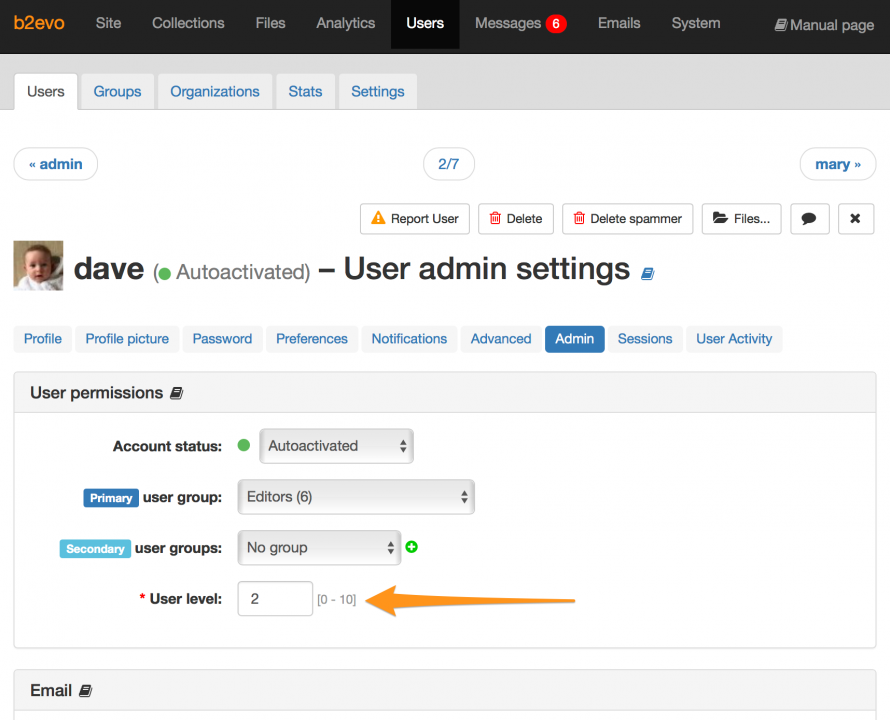Viewport: 890px width, 720px height.
Task: Open the Advanced tab
Action: pos(501,339)
